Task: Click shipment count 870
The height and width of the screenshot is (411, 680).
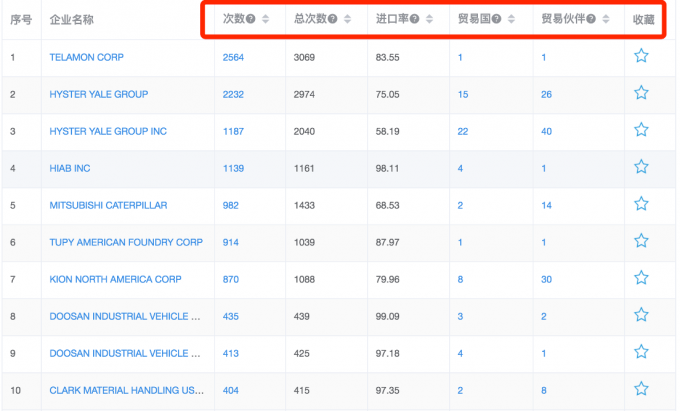Action: click(231, 279)
